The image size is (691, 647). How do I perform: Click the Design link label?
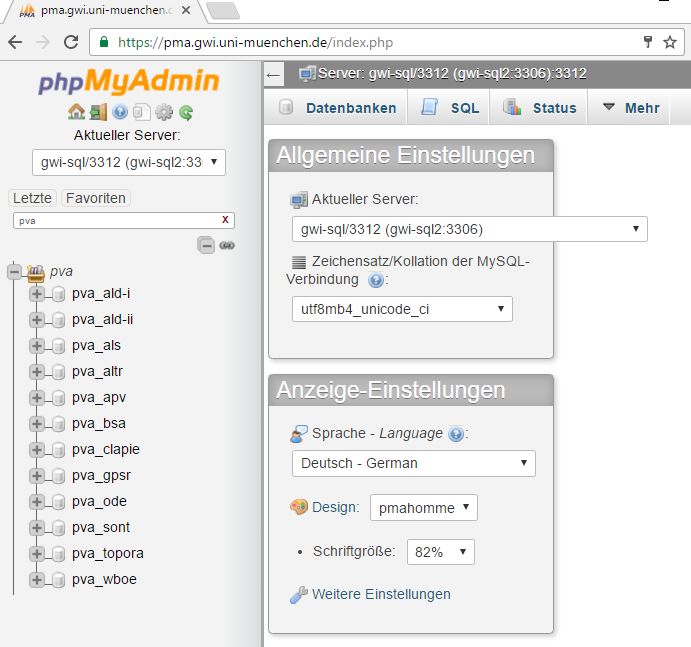tap(335, 507)
